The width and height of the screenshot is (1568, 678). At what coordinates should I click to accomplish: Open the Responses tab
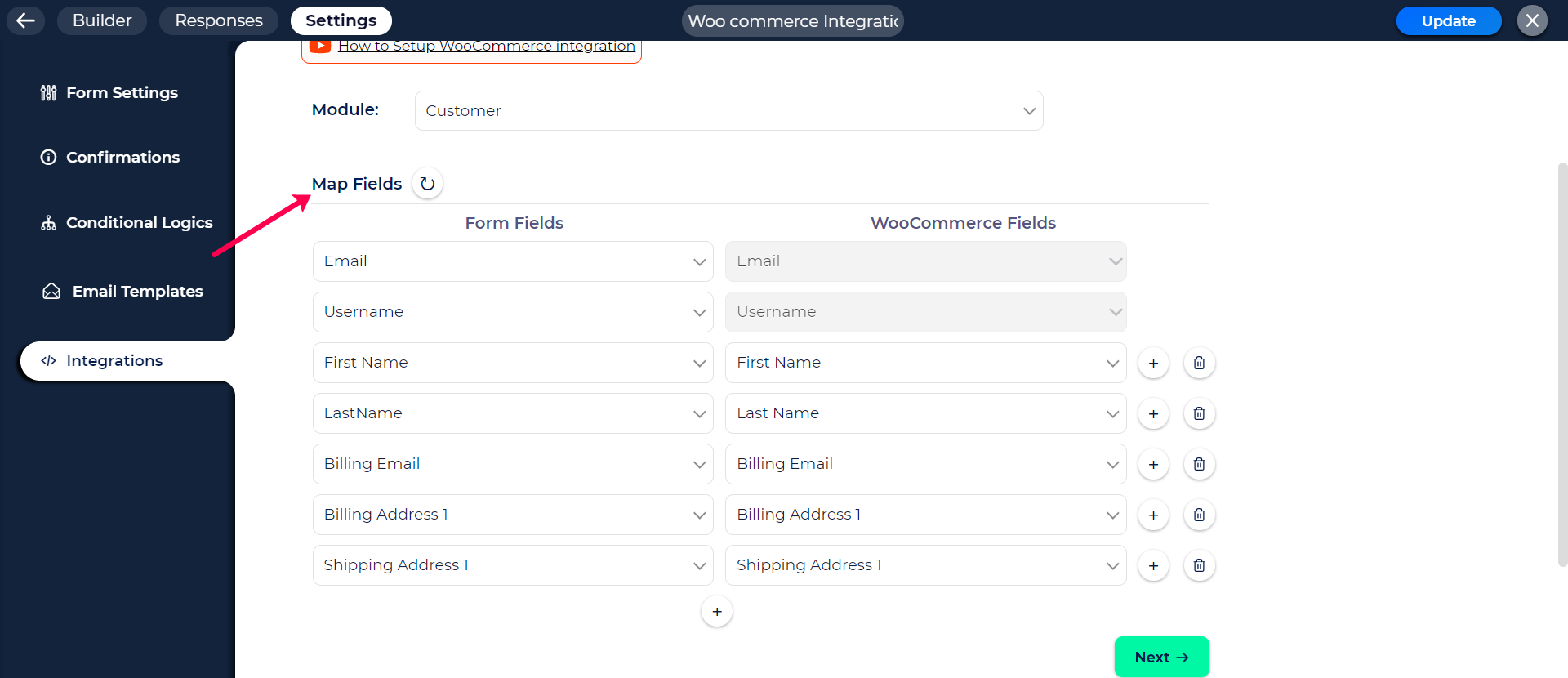pyautogui.click(x=219, y=20)
